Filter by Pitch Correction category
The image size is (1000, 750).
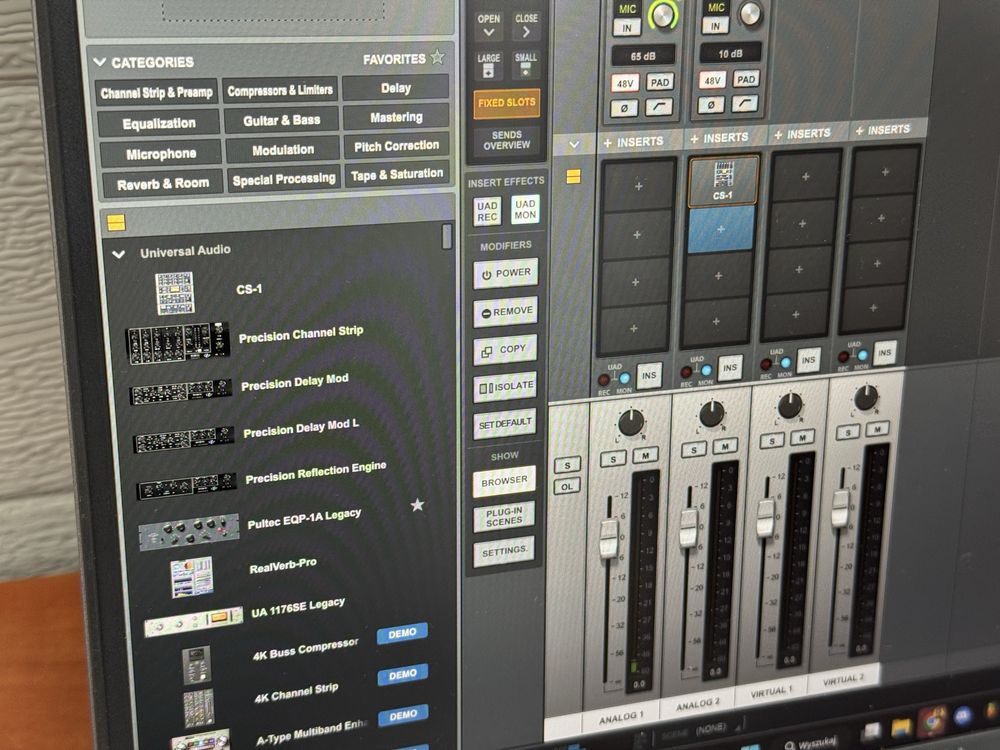click(x=396, y=146)
